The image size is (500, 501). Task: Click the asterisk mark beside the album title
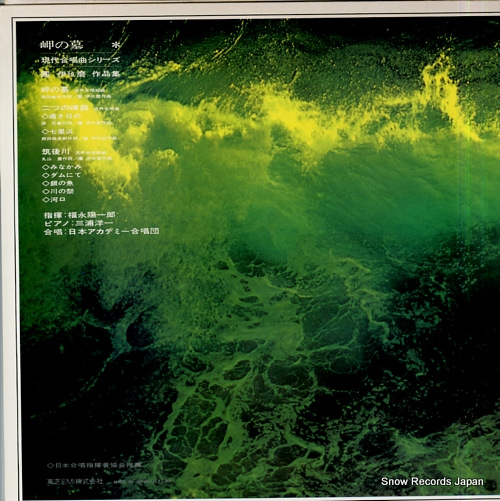pos(115,45)
